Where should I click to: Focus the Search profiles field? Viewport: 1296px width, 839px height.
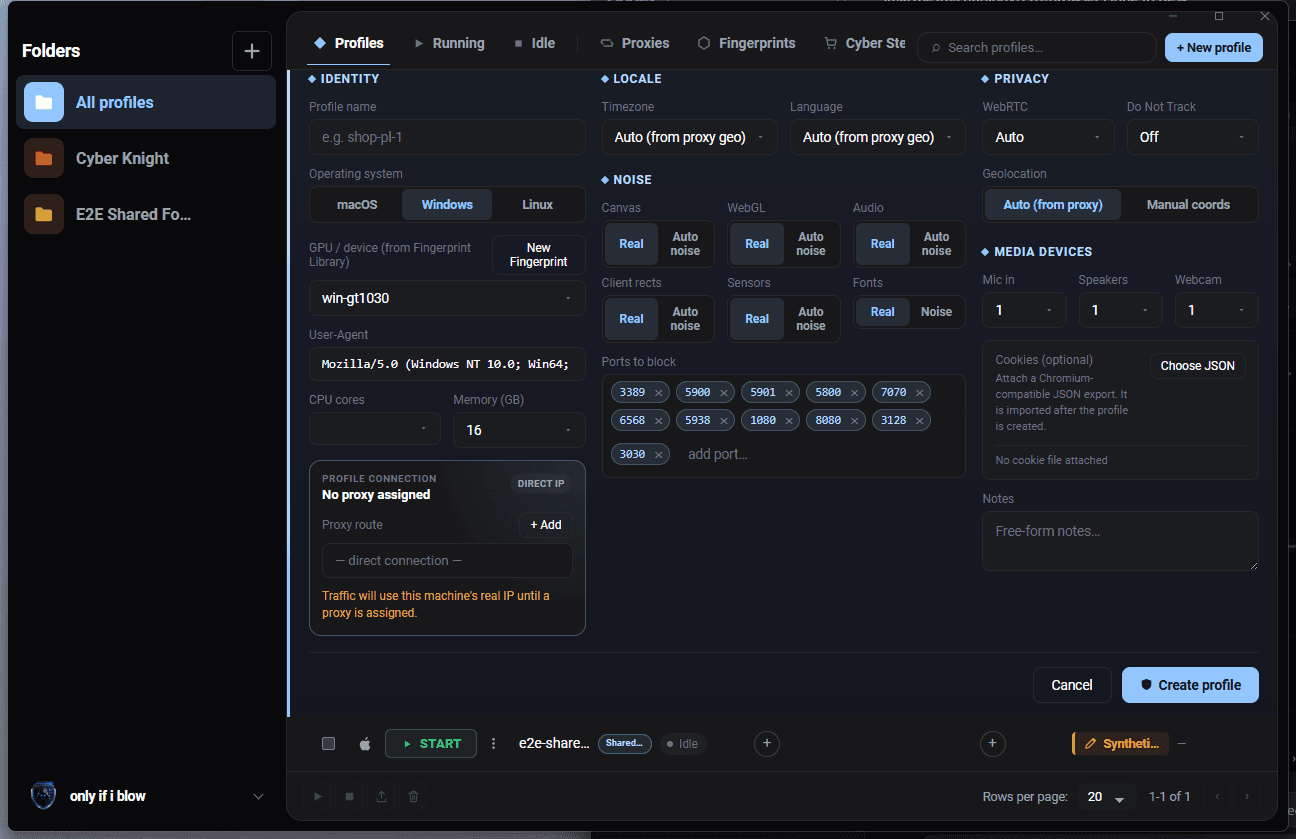pos(1037,47)
